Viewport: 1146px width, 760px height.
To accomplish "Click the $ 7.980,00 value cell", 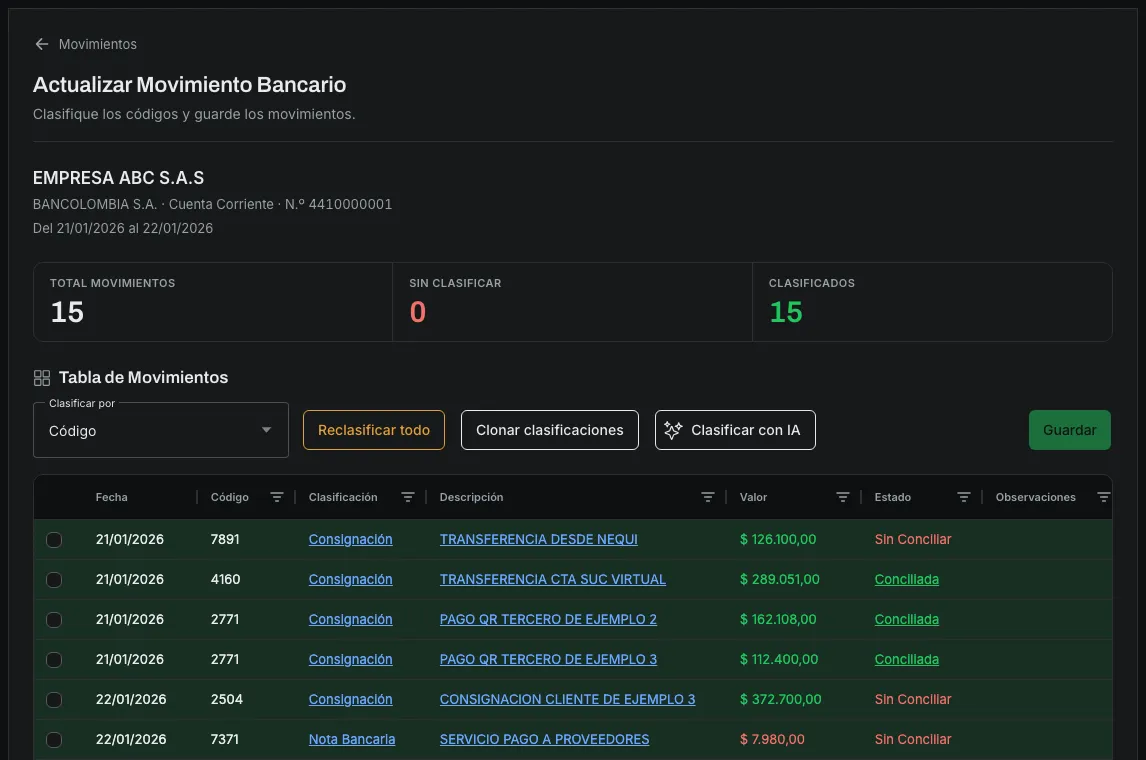I will [x=772, y=740].
